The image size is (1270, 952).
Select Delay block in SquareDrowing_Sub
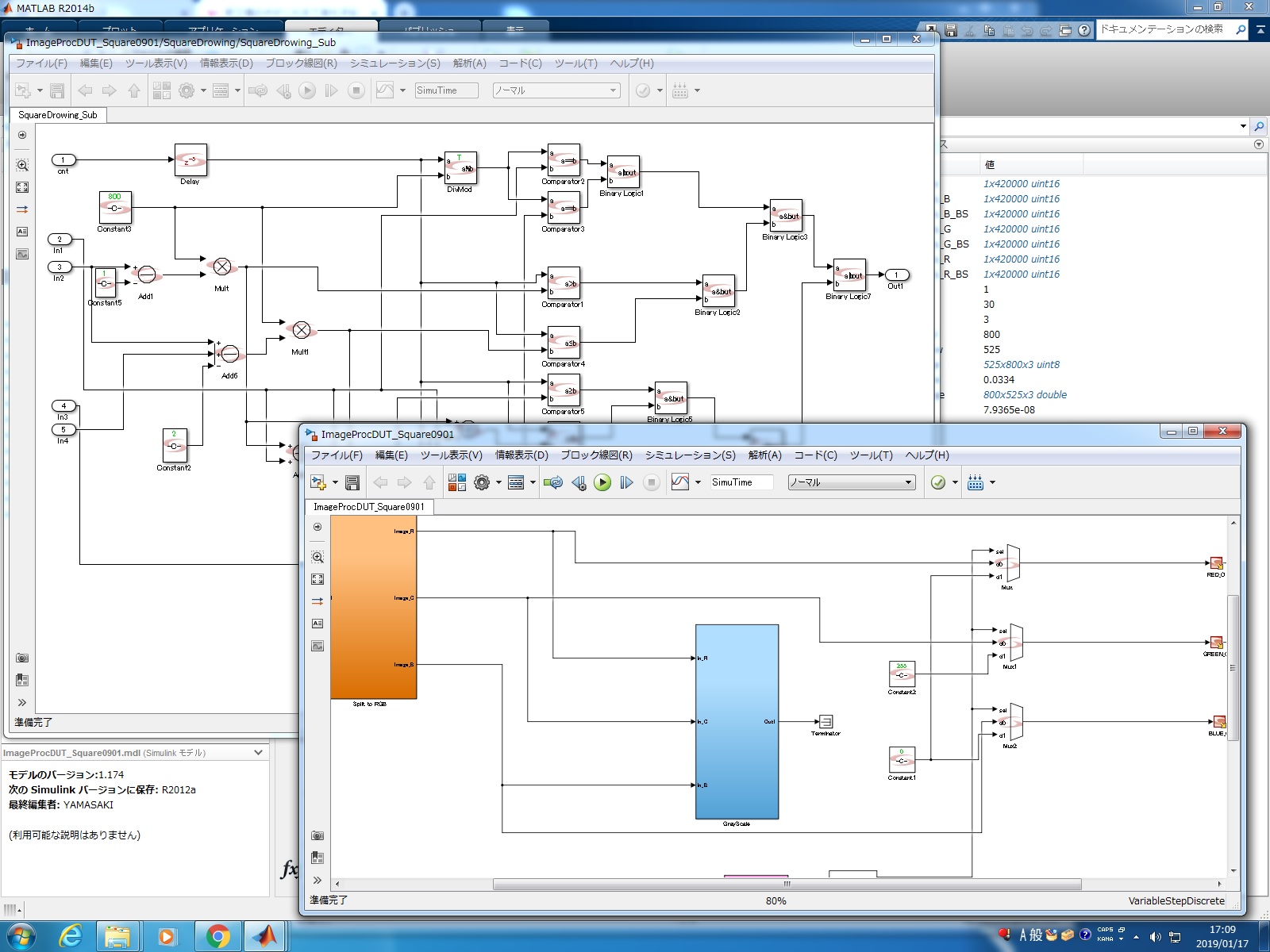190,159
